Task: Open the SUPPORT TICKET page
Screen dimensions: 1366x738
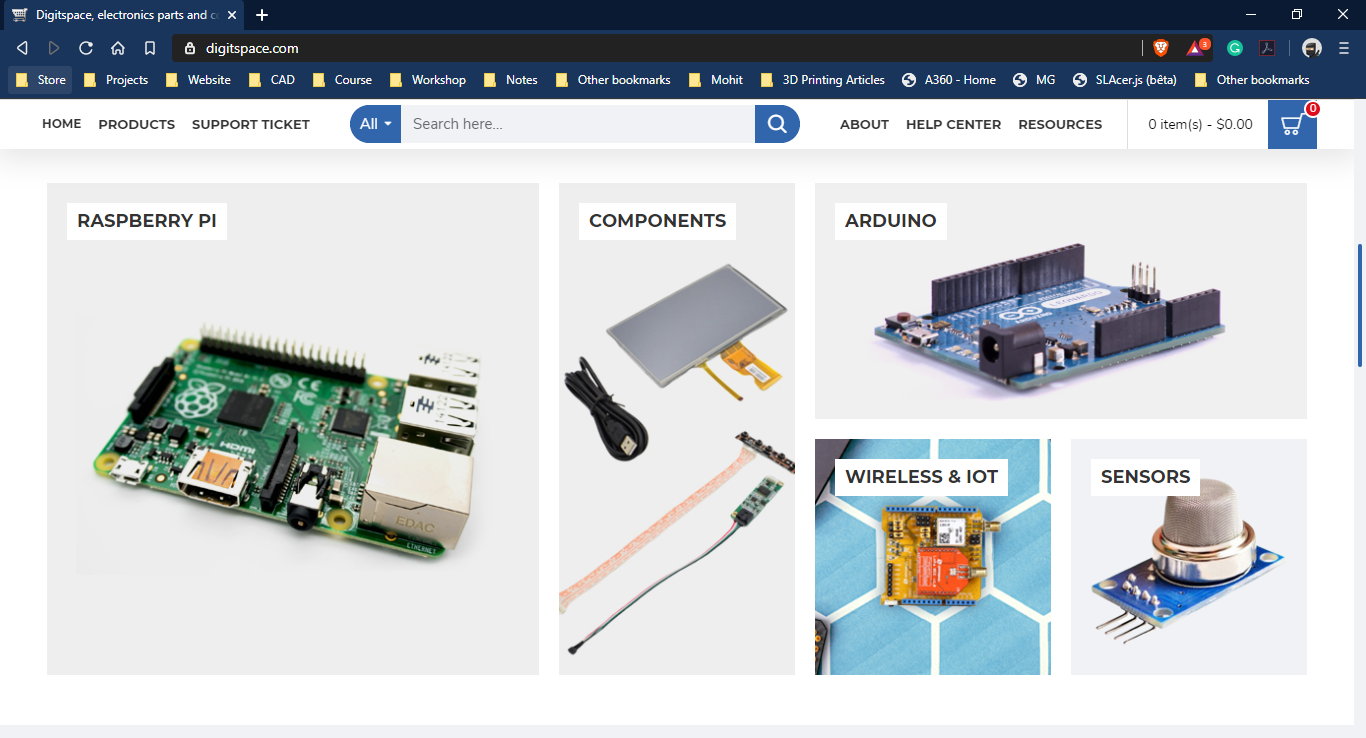Action: pos(251,124)
